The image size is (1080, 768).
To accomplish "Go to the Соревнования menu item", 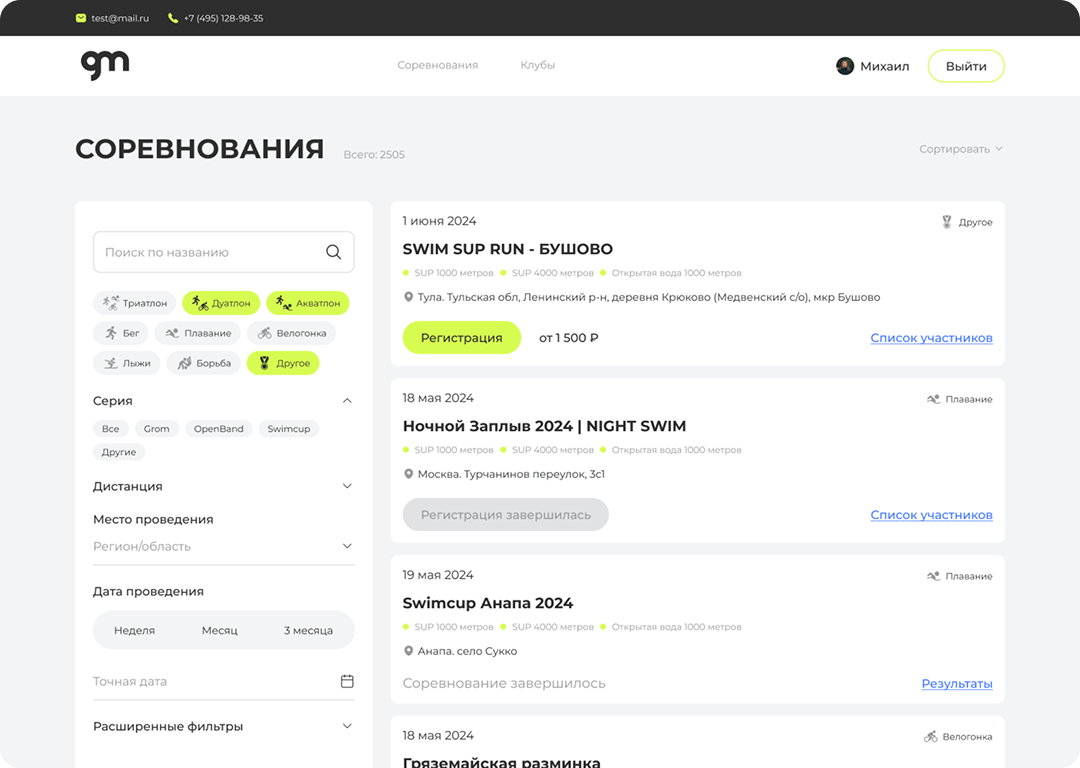I will 437,65.
